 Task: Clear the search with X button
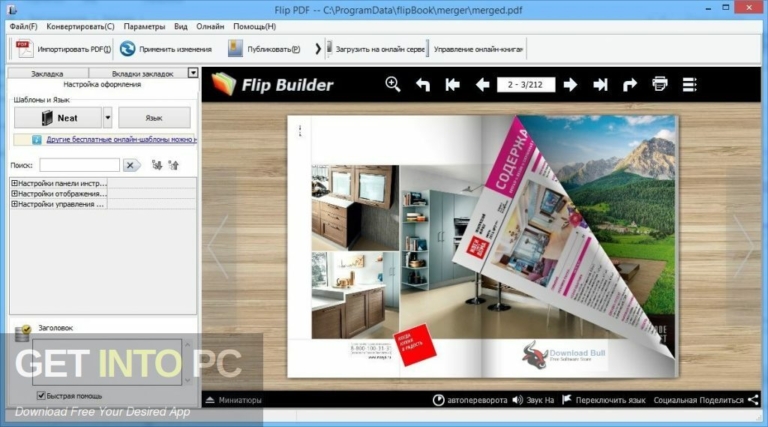131,165
